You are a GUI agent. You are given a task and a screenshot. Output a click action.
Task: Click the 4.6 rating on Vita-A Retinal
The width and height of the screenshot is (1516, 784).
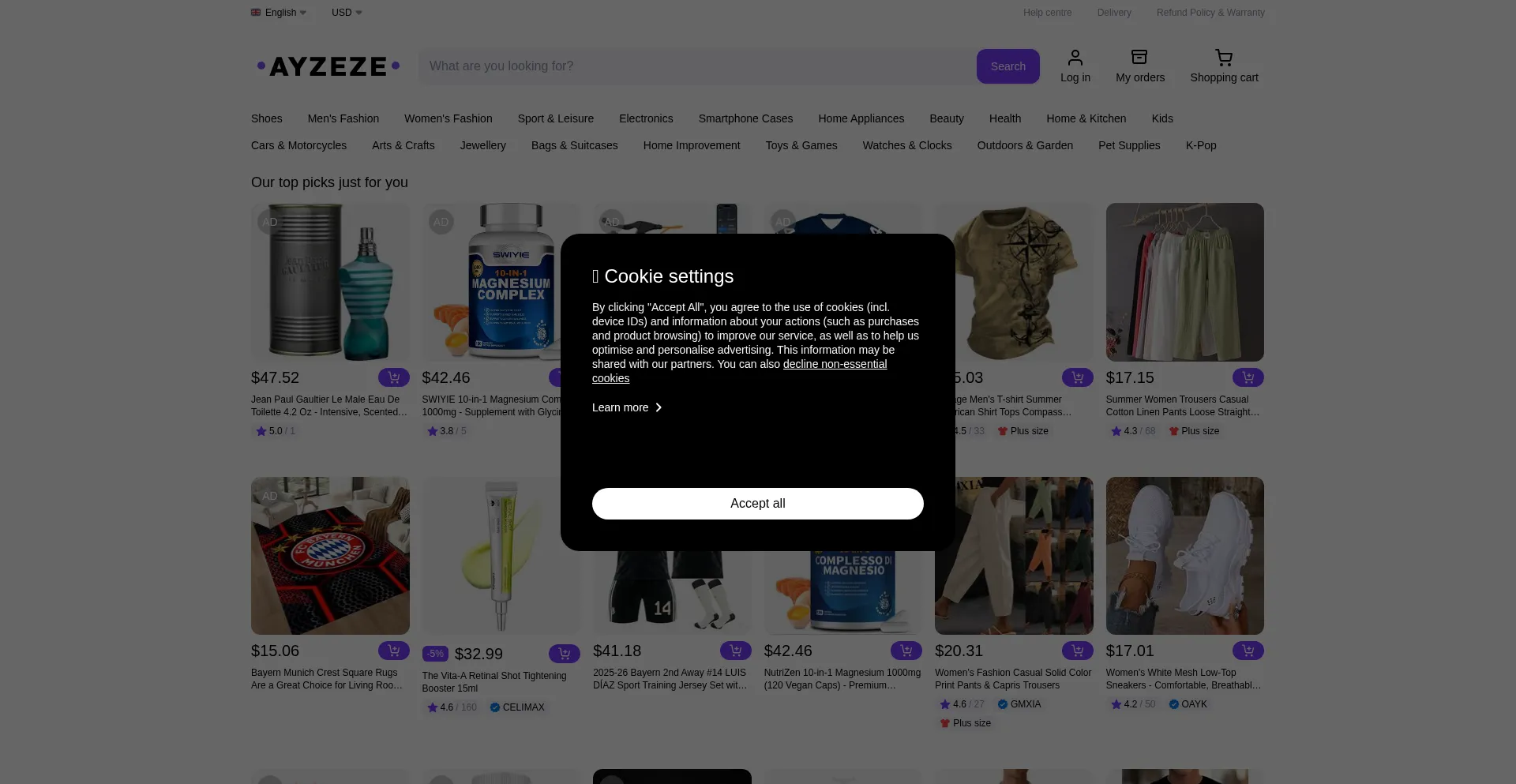point(452,707)
